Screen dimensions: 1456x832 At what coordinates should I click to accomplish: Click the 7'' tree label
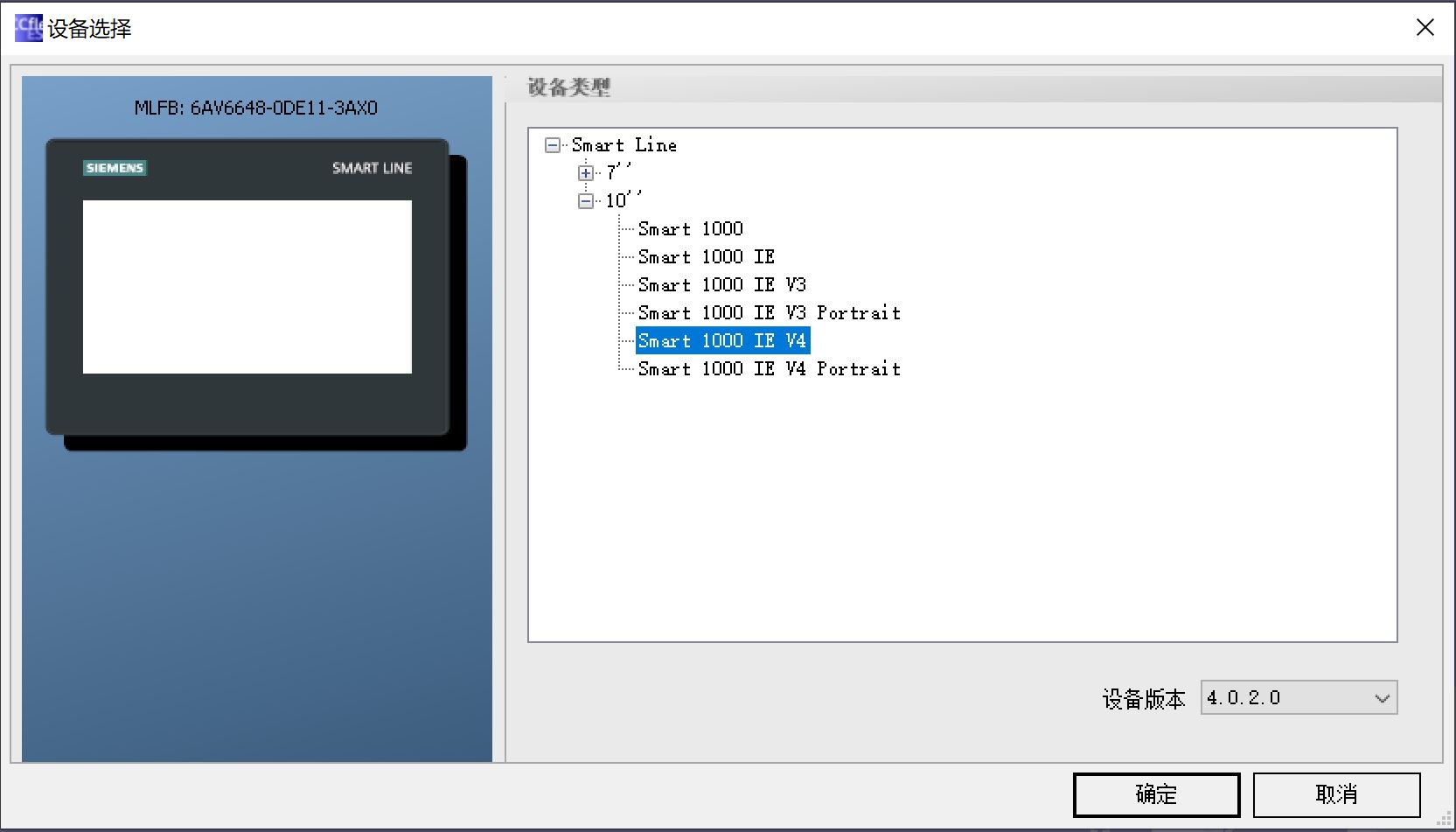[x=617, y=173]
